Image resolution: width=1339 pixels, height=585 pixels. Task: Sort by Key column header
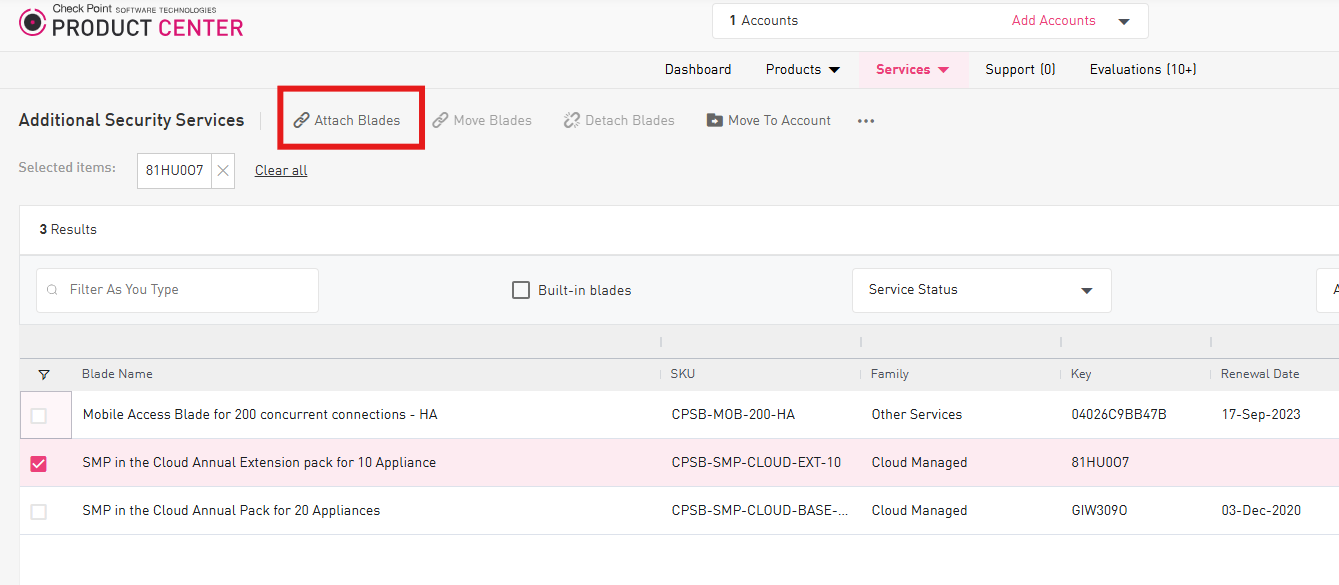tap(1081, 375)
